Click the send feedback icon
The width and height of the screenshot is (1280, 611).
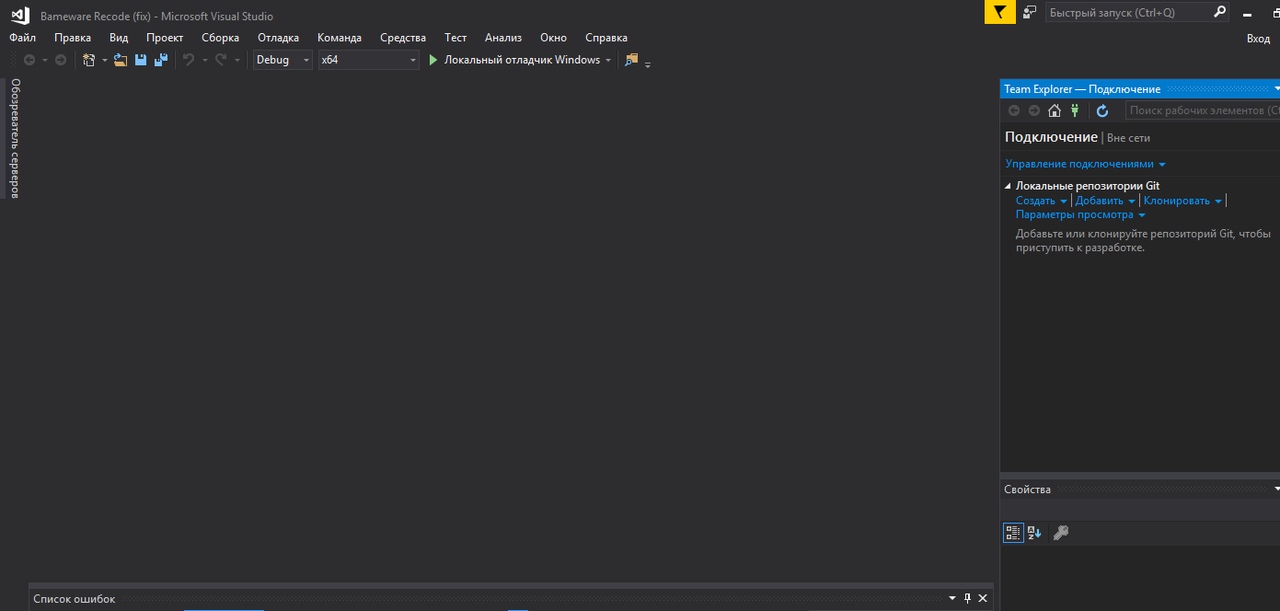(1030, 12)
